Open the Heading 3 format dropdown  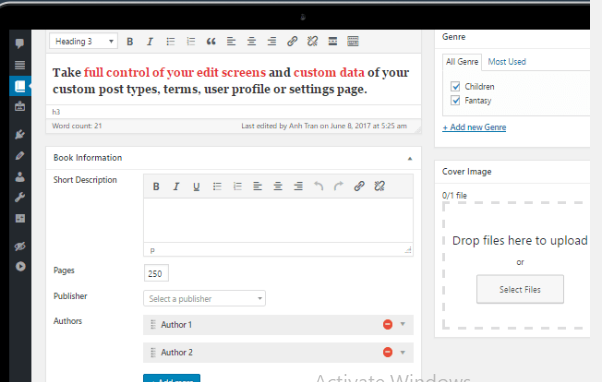(x=83, y=41)
